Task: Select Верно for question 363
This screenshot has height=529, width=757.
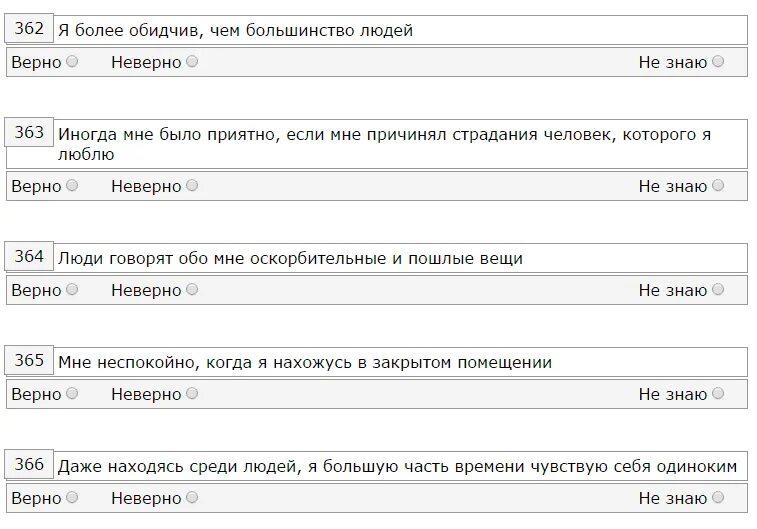Action: pyautogui.click(x=72, y=185)
